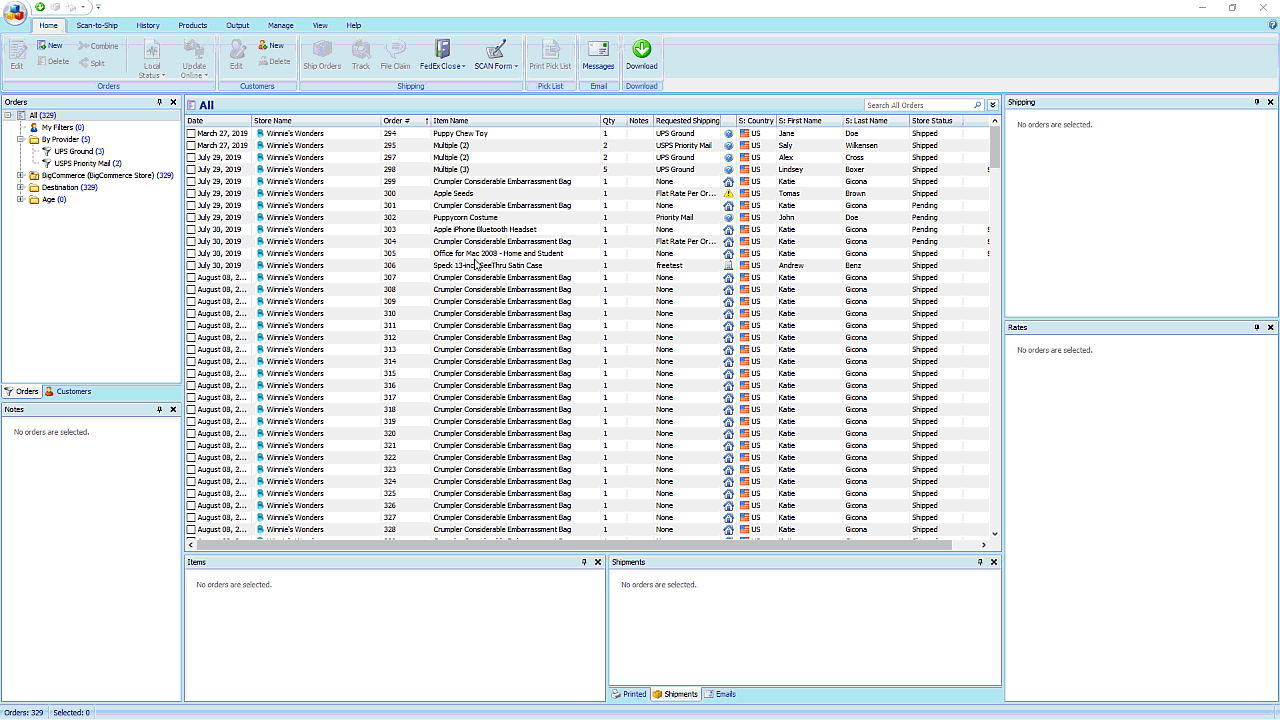Select the UPS Ground filter
This screenshot has width=1280, height=720.
click(x=73, y=151)
